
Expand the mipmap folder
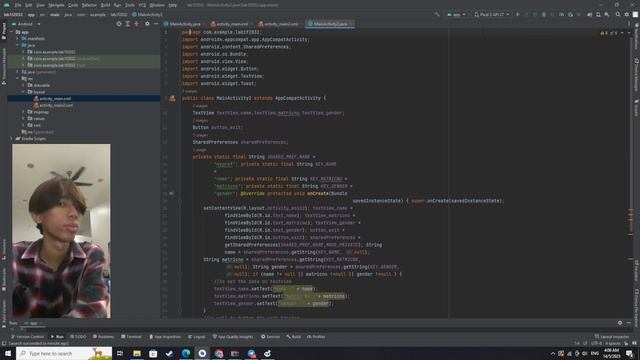pyautogui.click(x=24, y=112)
